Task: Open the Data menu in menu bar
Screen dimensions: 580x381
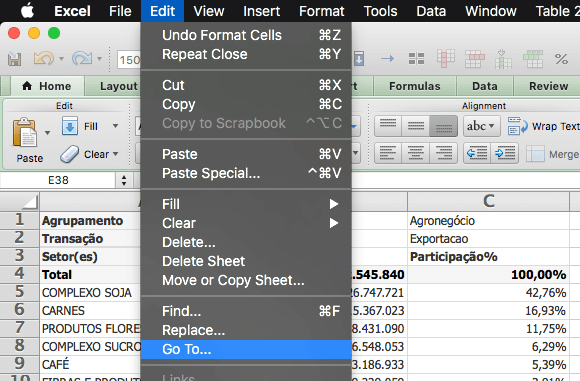Action: click(x=431, y=11)
